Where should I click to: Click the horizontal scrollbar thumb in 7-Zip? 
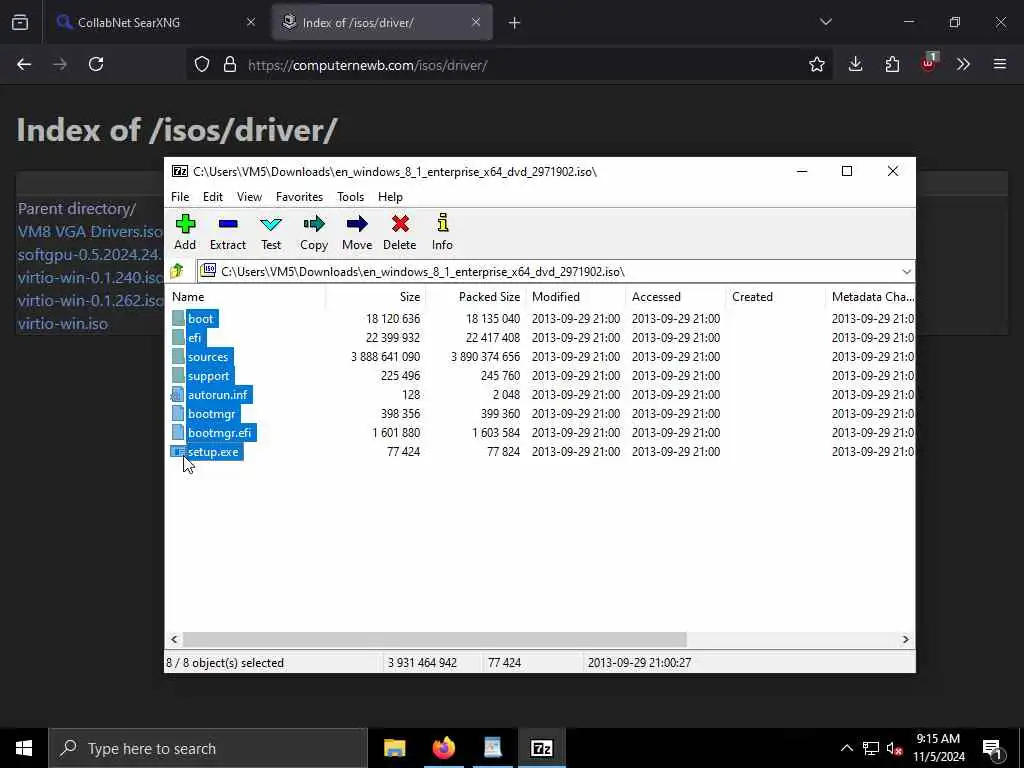tap(434, 639)
